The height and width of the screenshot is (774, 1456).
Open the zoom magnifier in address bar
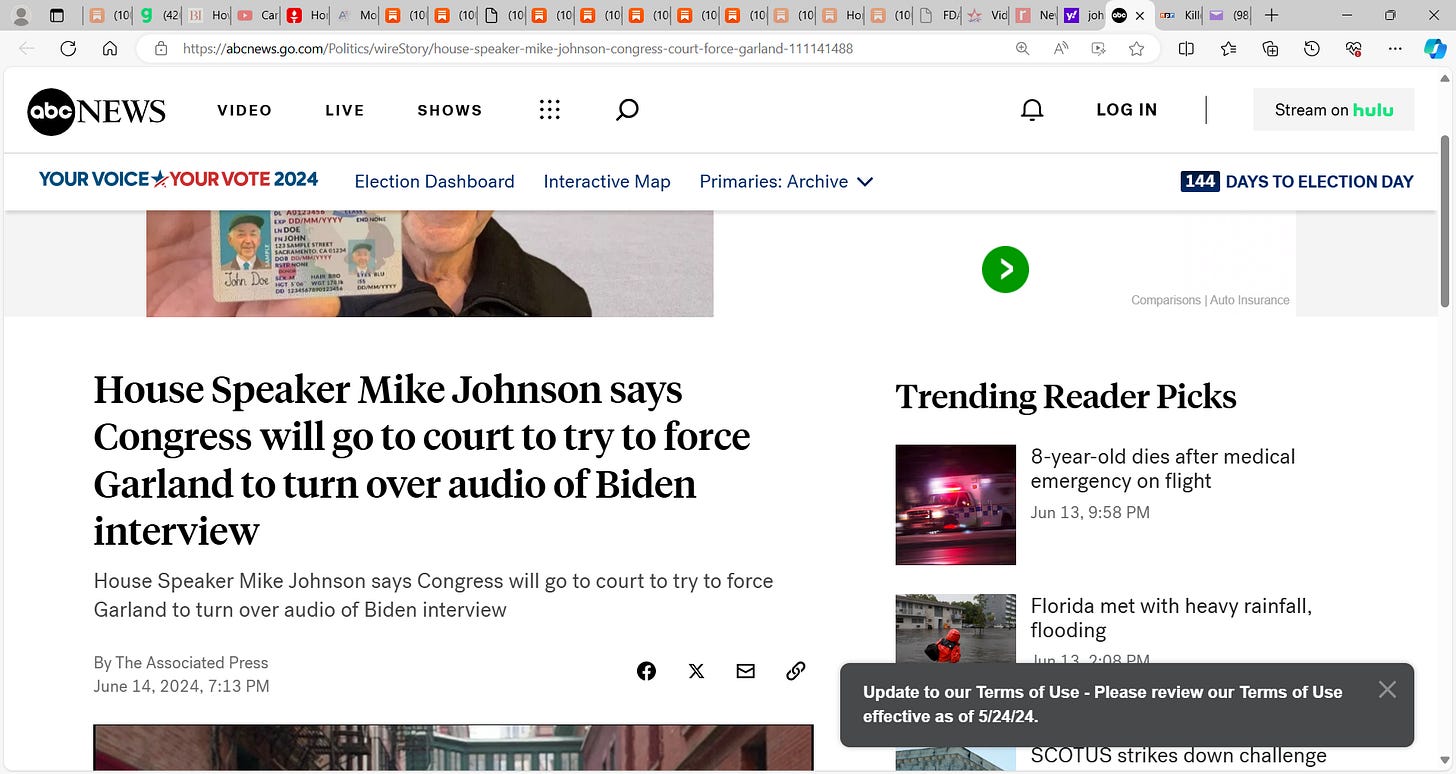1022,48
